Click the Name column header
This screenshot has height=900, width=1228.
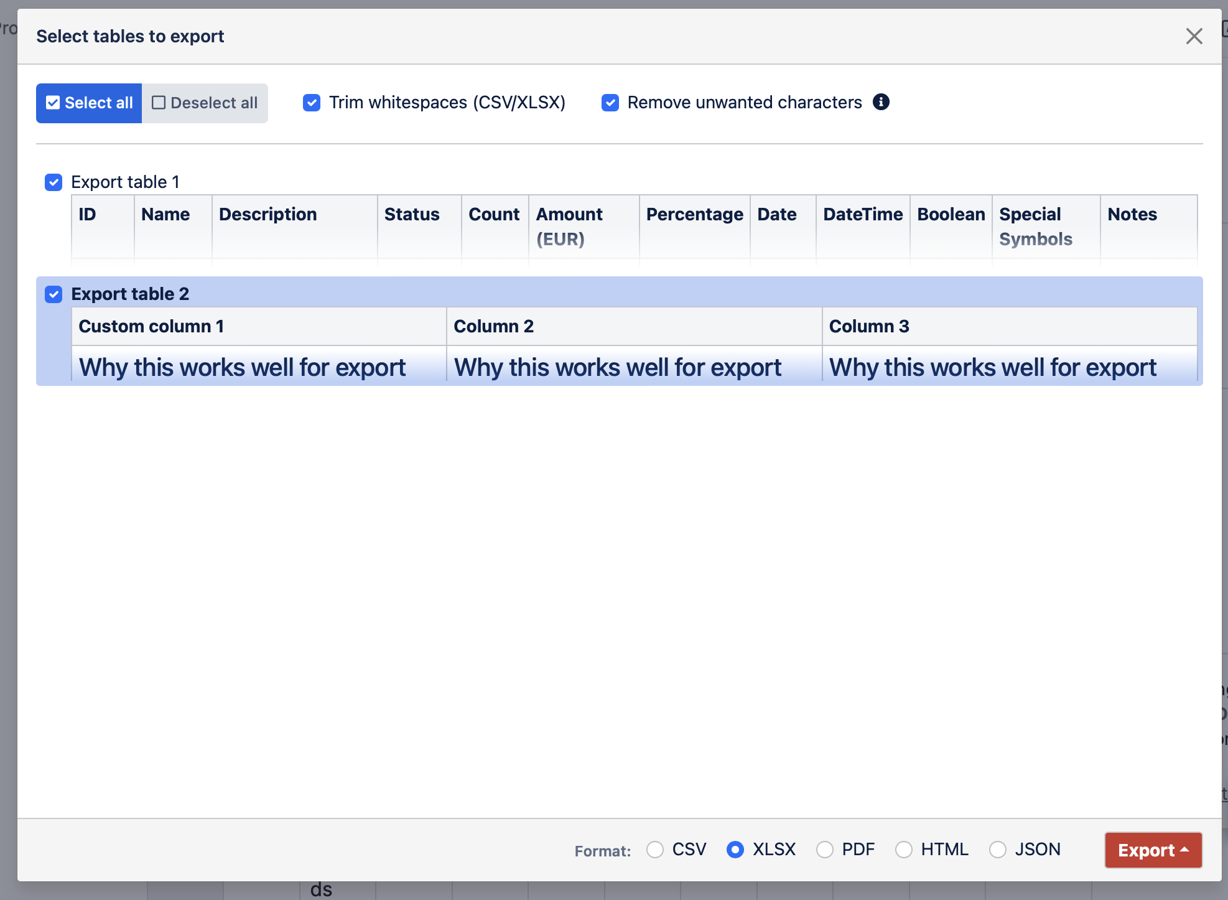point(173,226)
